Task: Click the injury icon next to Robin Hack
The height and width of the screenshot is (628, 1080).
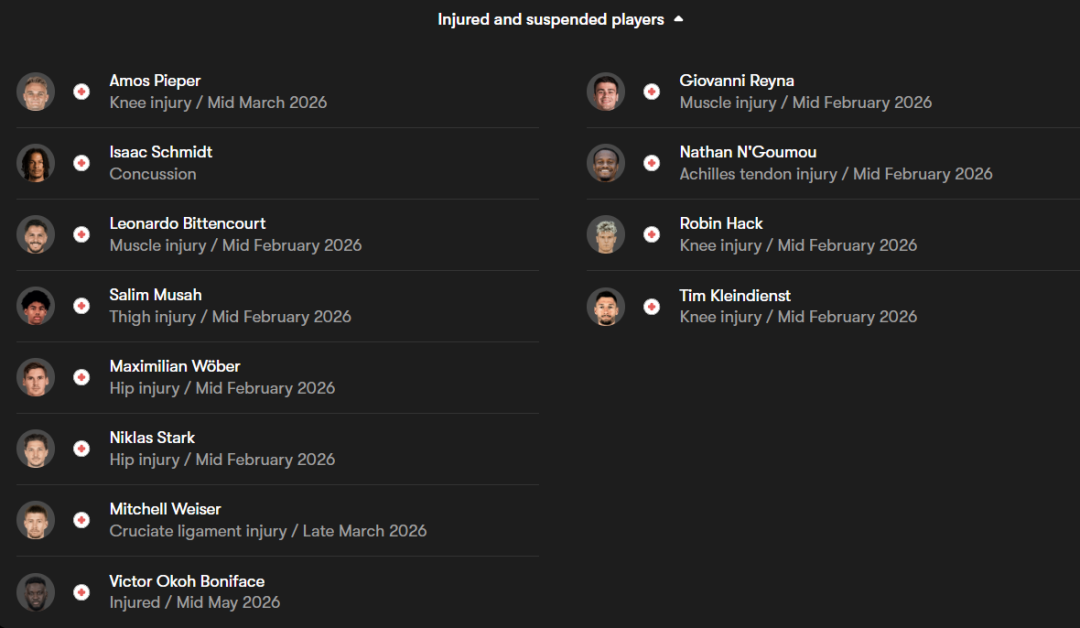Action: point(652,235)
